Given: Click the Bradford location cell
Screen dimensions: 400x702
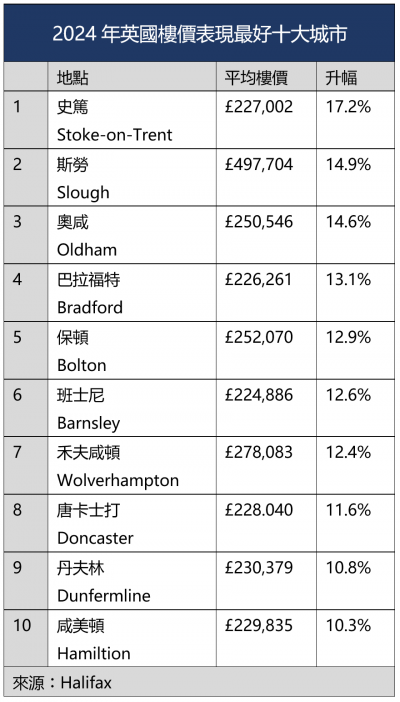Looking at the screenshot, I should 132,293.
